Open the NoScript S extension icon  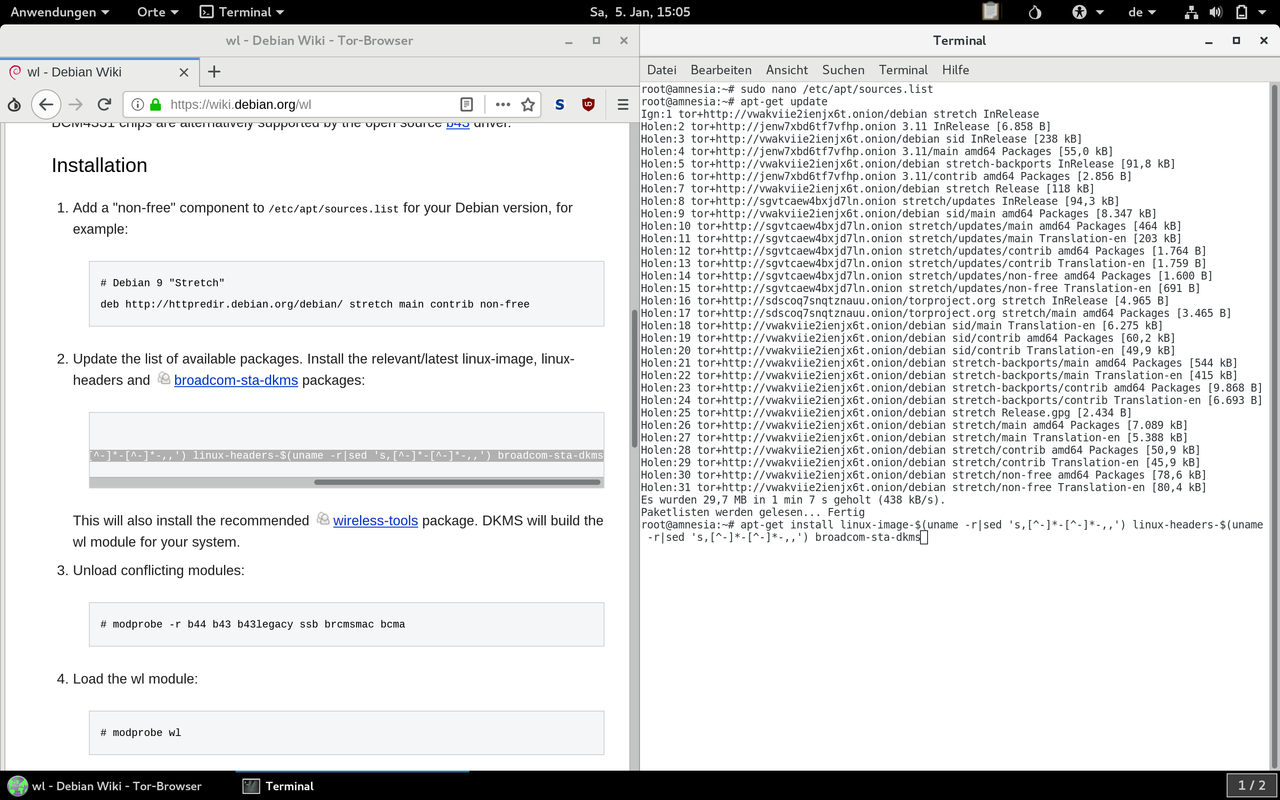pyautogui.click(x=560, y=104)
